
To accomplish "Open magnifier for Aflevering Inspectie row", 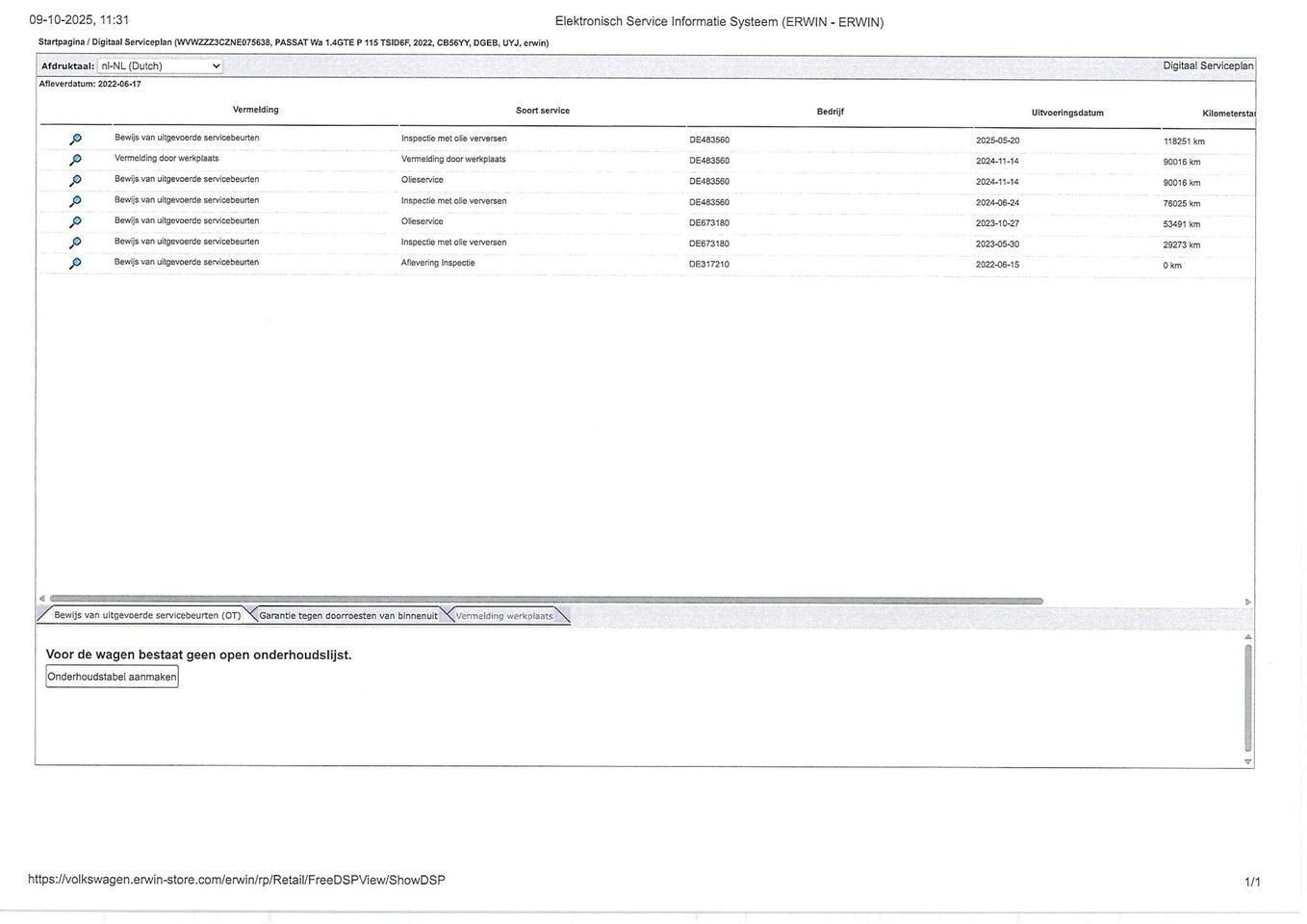I will [75, 264].
